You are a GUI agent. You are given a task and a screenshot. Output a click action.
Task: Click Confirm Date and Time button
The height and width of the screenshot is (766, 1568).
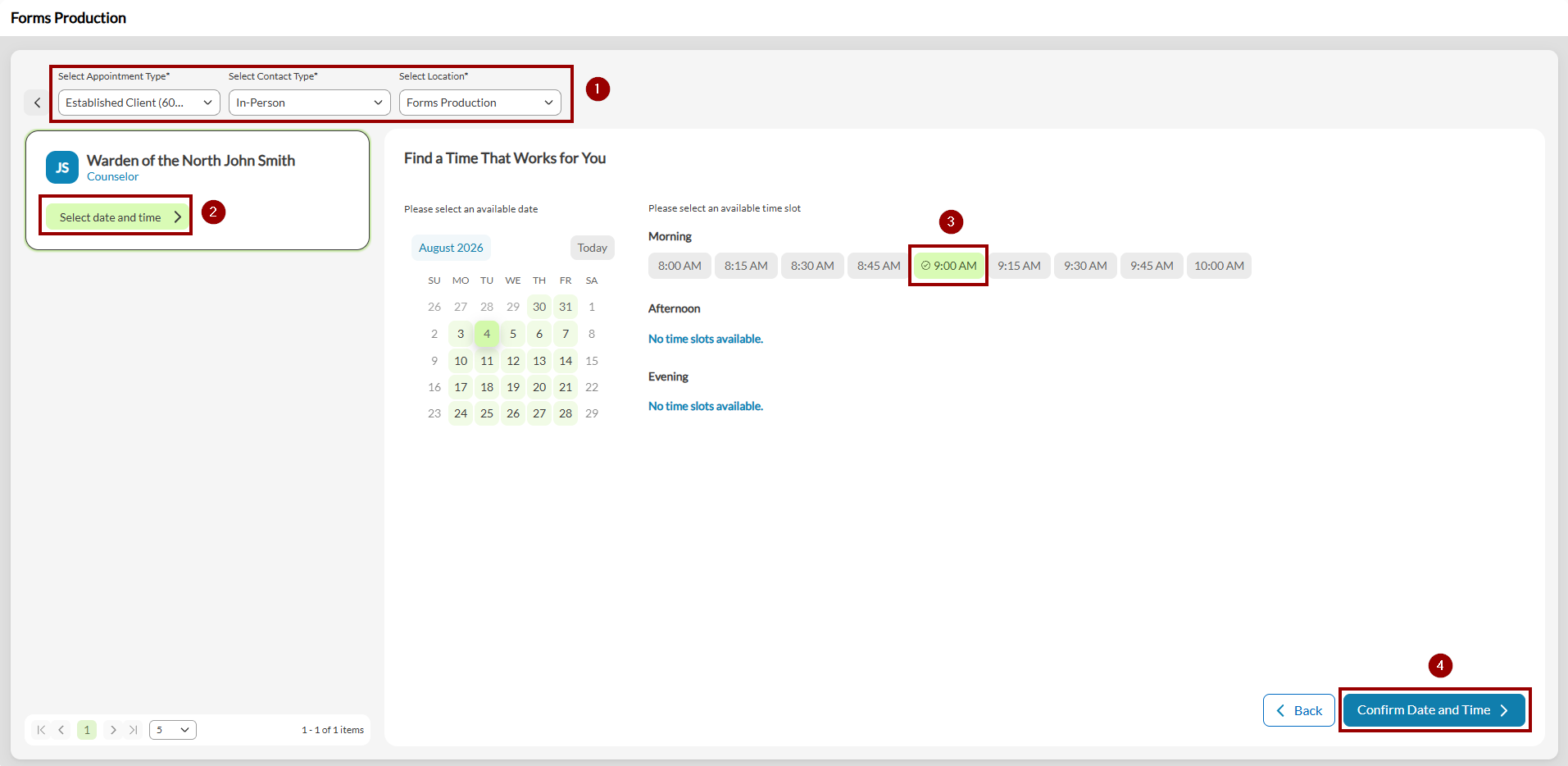pyautogui.click(x=1434, y=710)
